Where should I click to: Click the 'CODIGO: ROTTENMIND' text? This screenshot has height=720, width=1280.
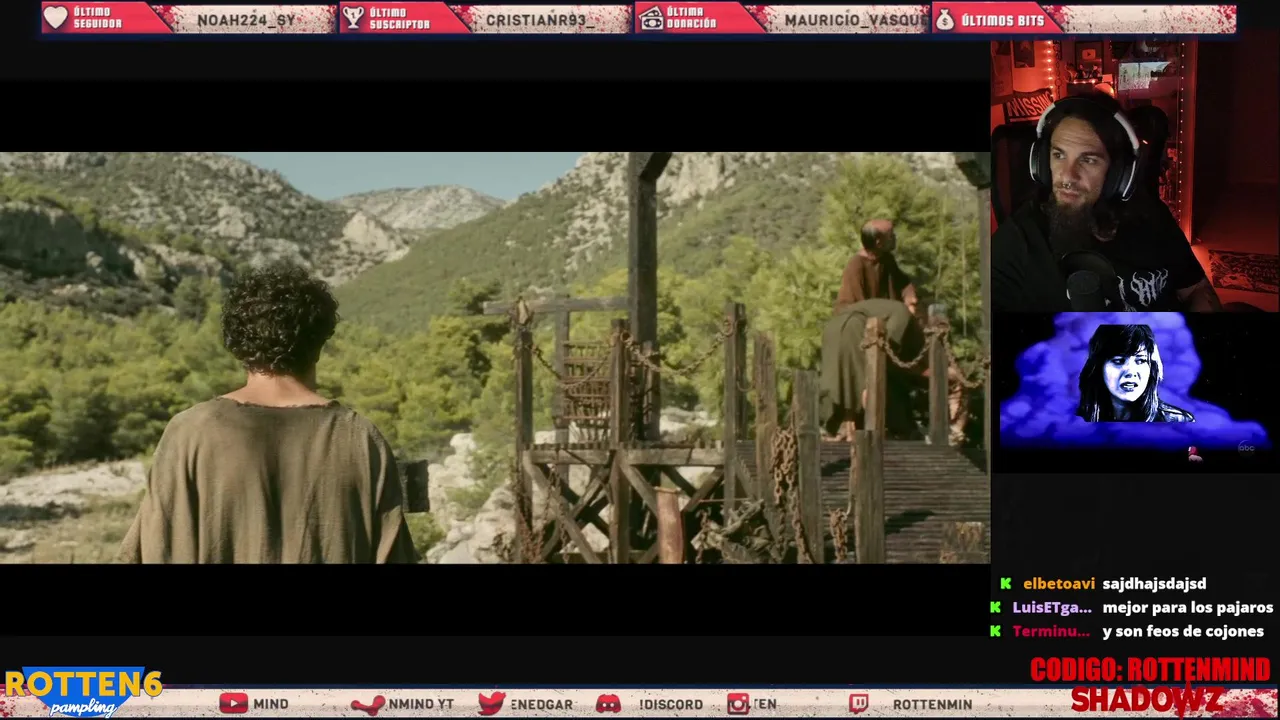pyautogui.click(x=1150, y=670)
